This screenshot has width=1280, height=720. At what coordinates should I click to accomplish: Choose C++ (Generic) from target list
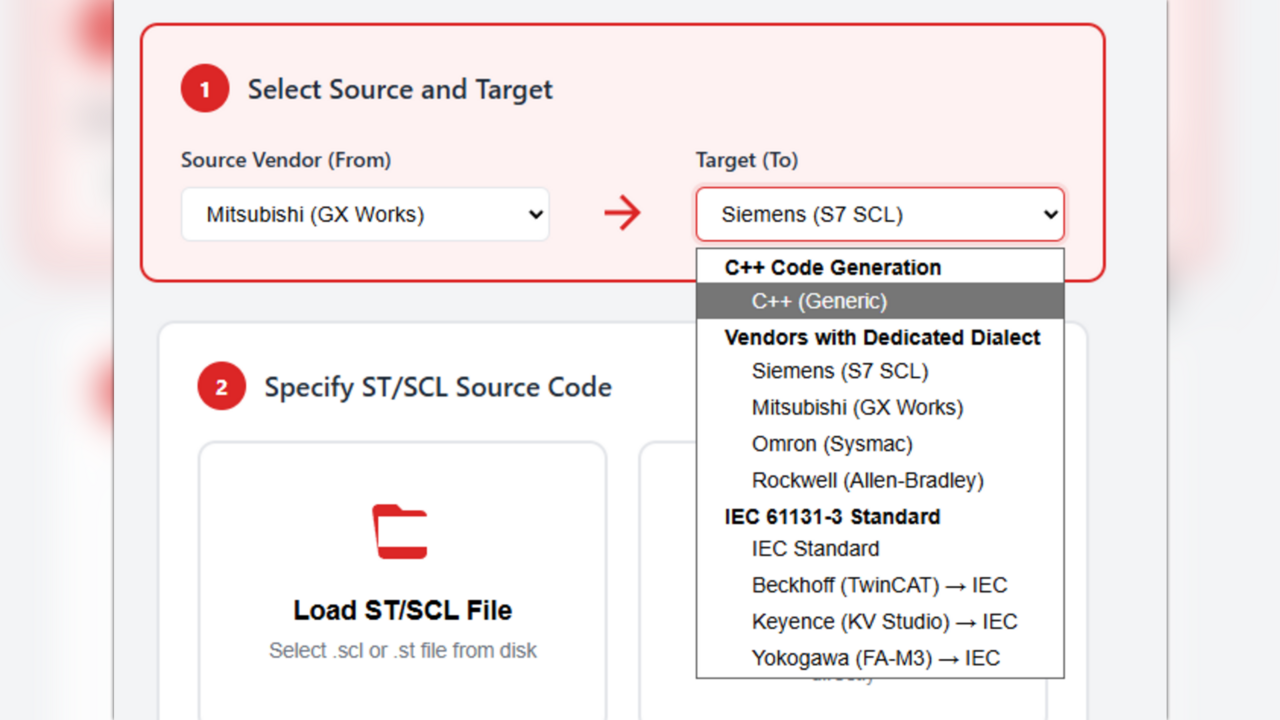819,301
